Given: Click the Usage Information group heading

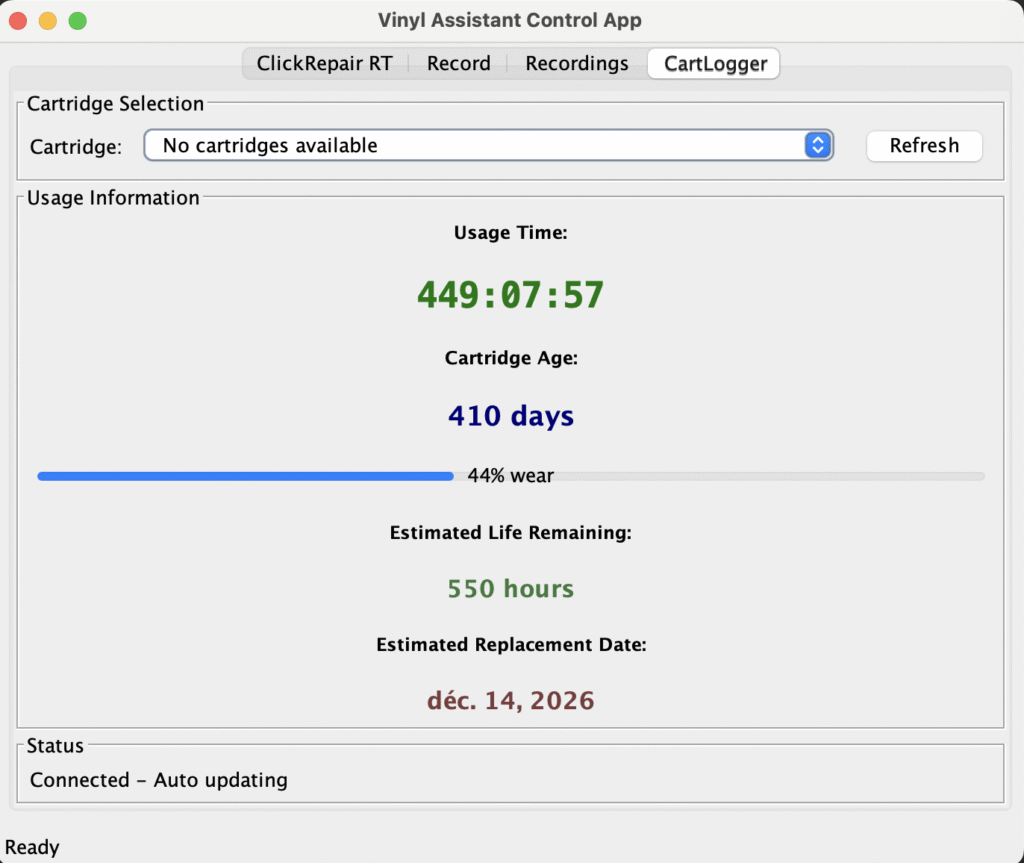Looking at the screenshot, I should (x=113, y=198).
